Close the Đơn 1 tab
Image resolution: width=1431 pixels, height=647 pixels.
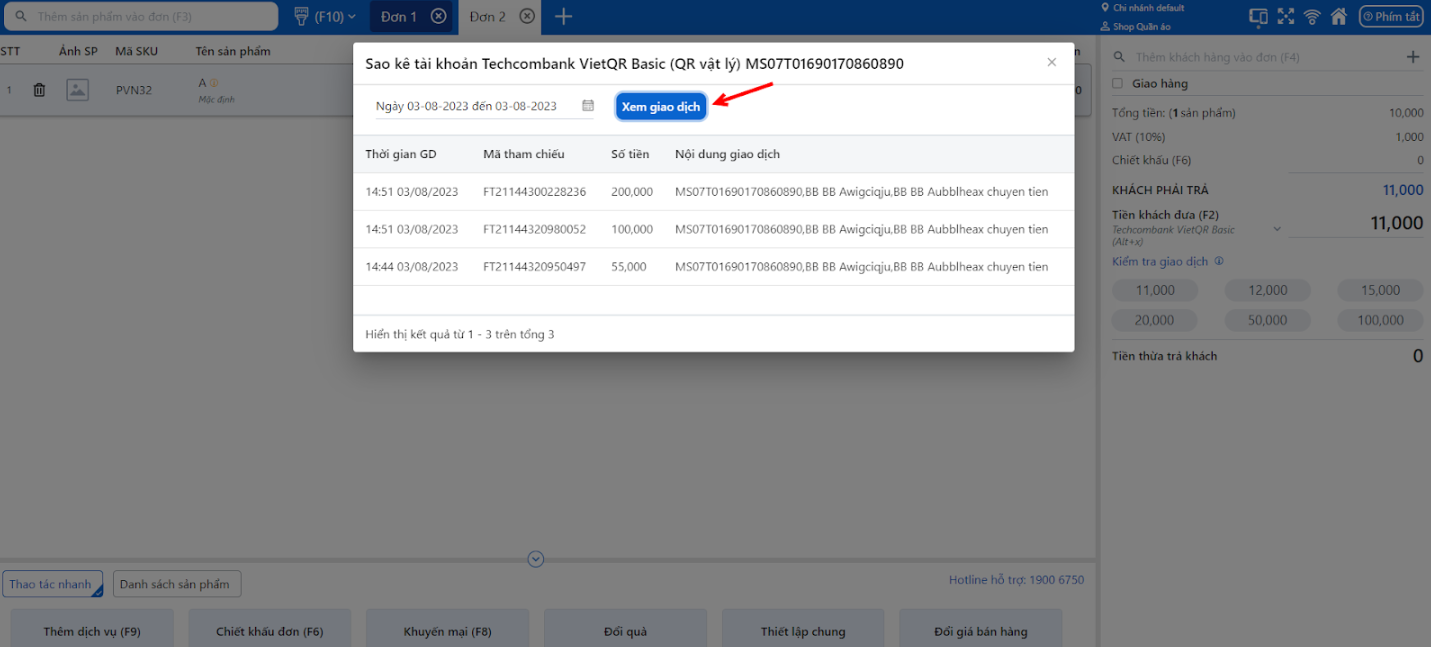click(x=438, y=16)
